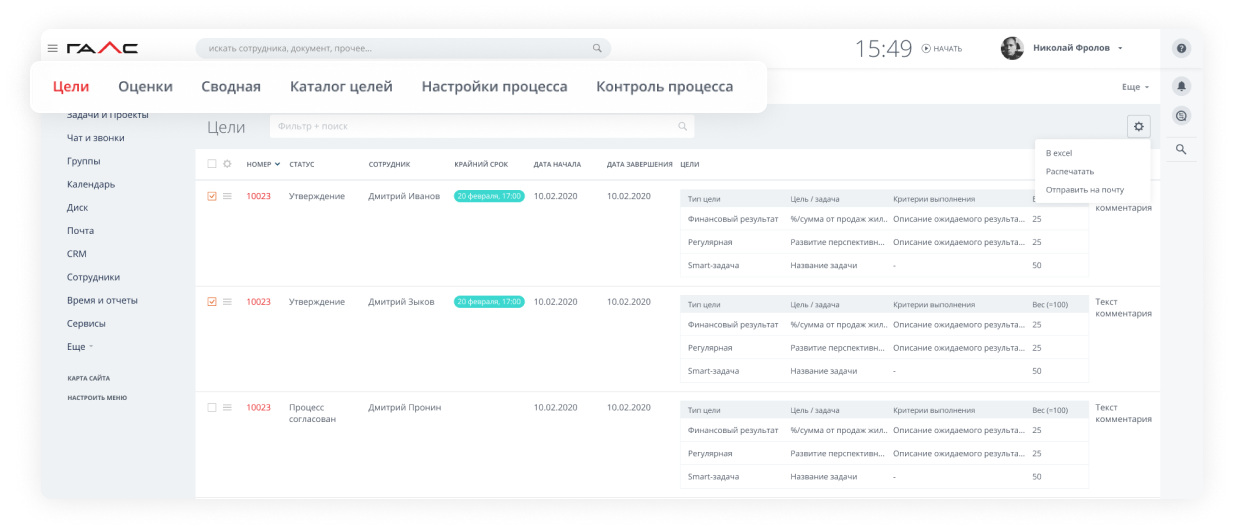Open CRM in the sidebar
The height and width of the screenshot is (530, 1233).
click(77, 254)
